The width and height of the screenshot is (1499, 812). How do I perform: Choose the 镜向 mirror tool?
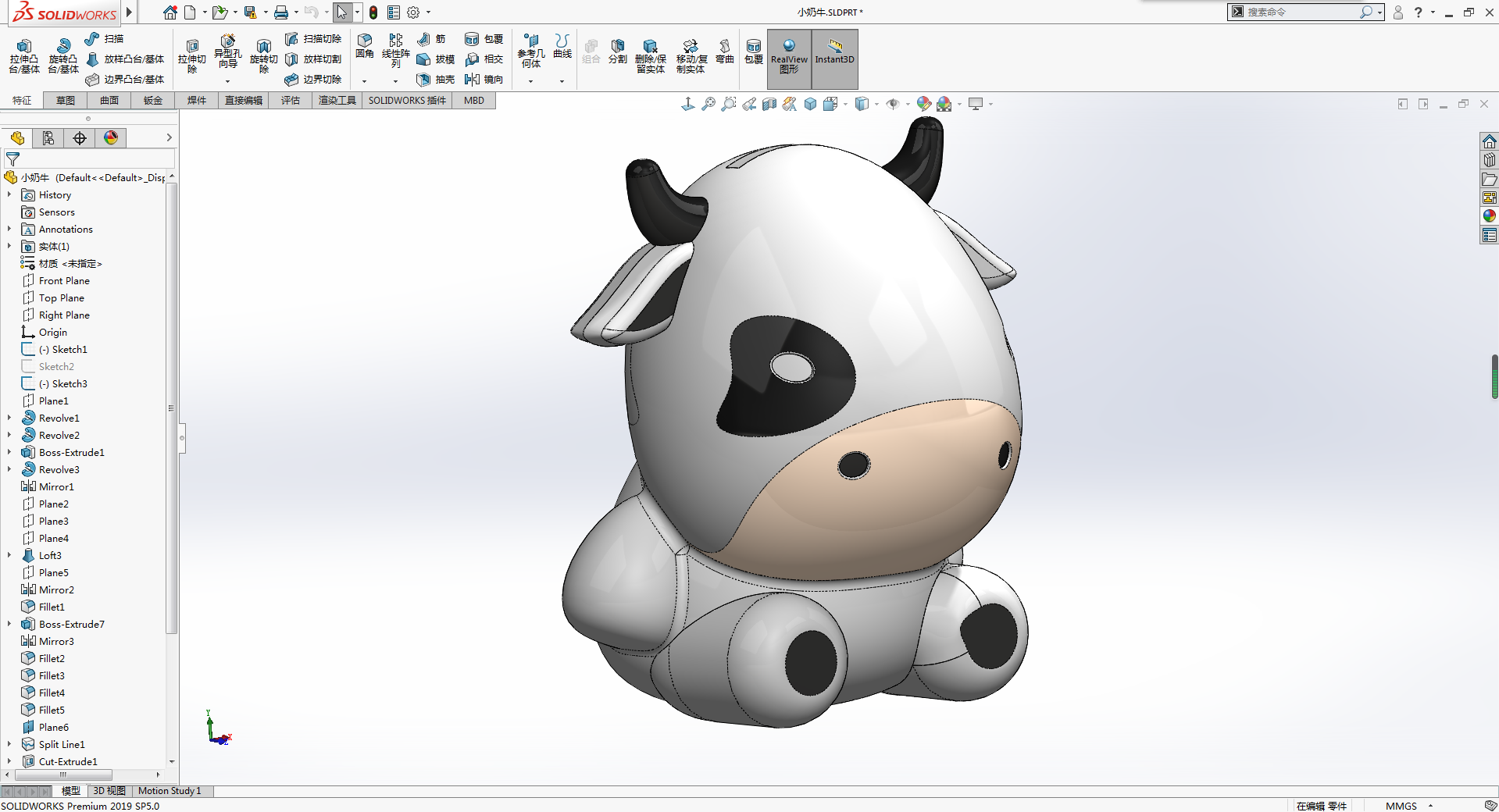point(484,79)
